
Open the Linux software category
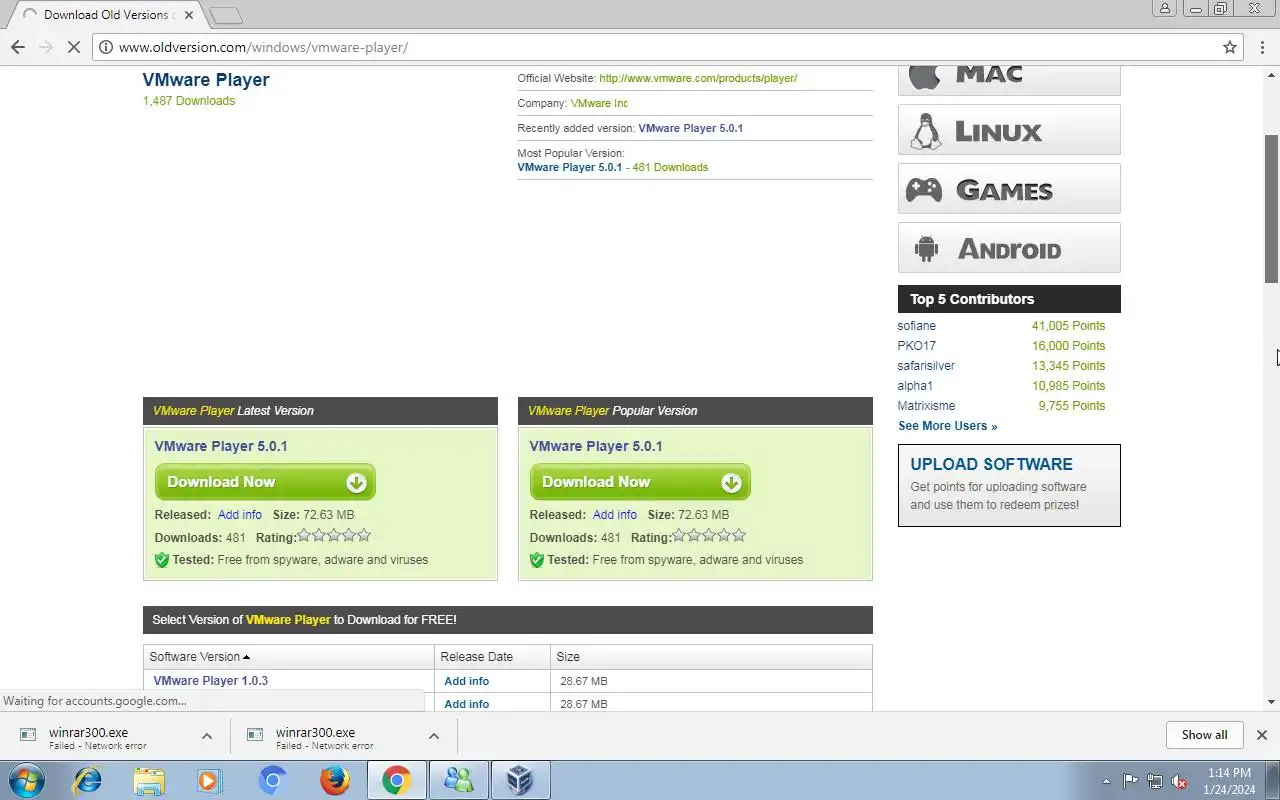1009,130
